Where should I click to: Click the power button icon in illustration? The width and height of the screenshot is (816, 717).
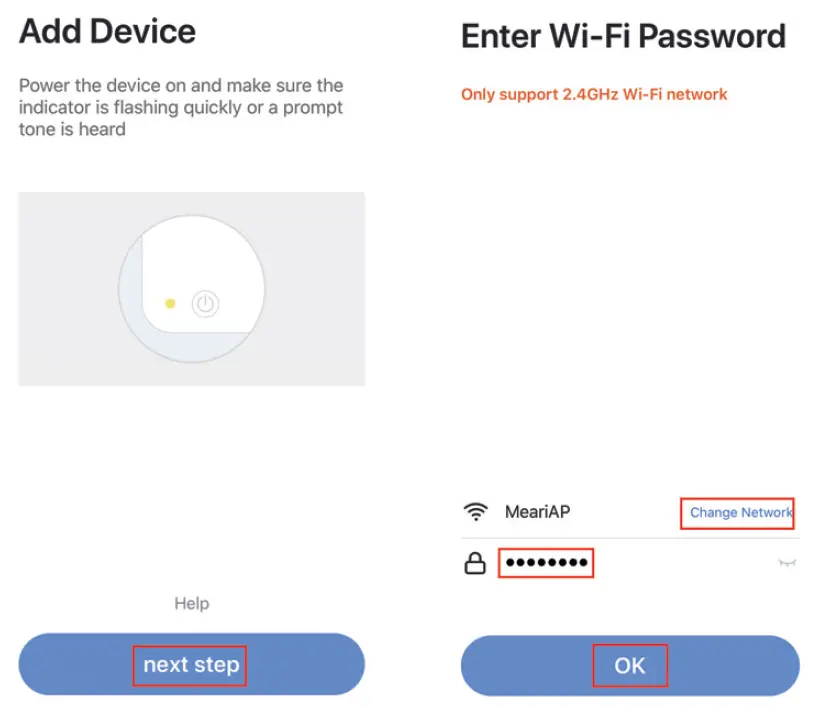(205, 304)
